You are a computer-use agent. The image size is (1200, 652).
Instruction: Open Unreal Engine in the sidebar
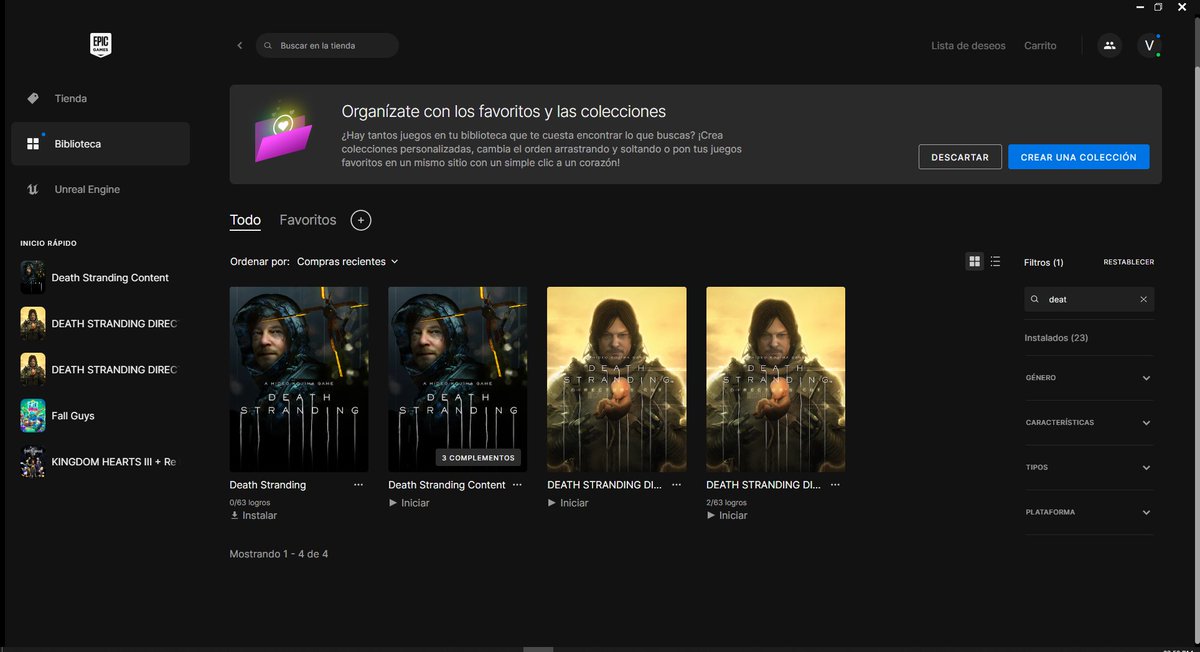(100, 189)
